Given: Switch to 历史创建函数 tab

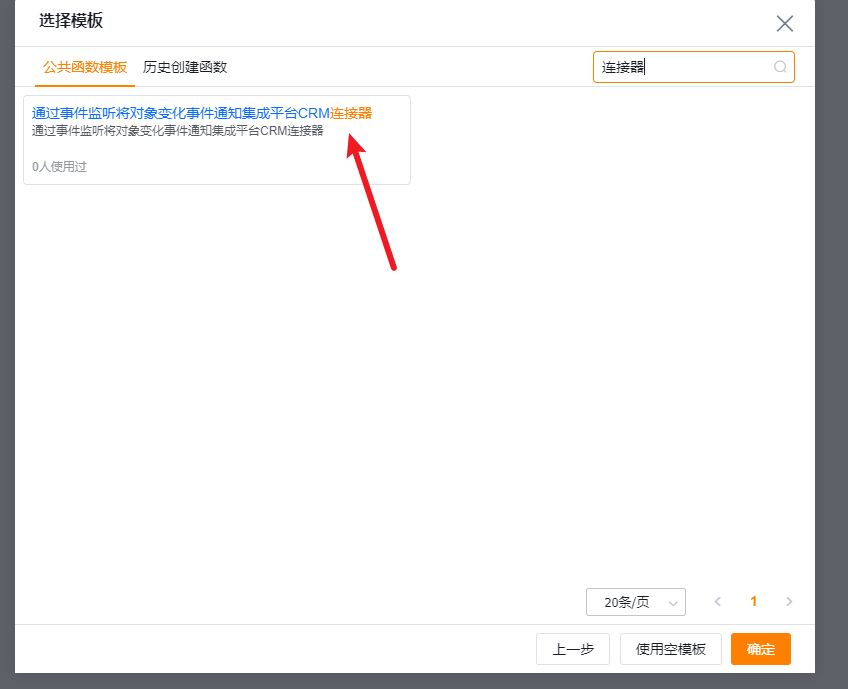Looking at the screenshot, I should (x=185, y=67).
